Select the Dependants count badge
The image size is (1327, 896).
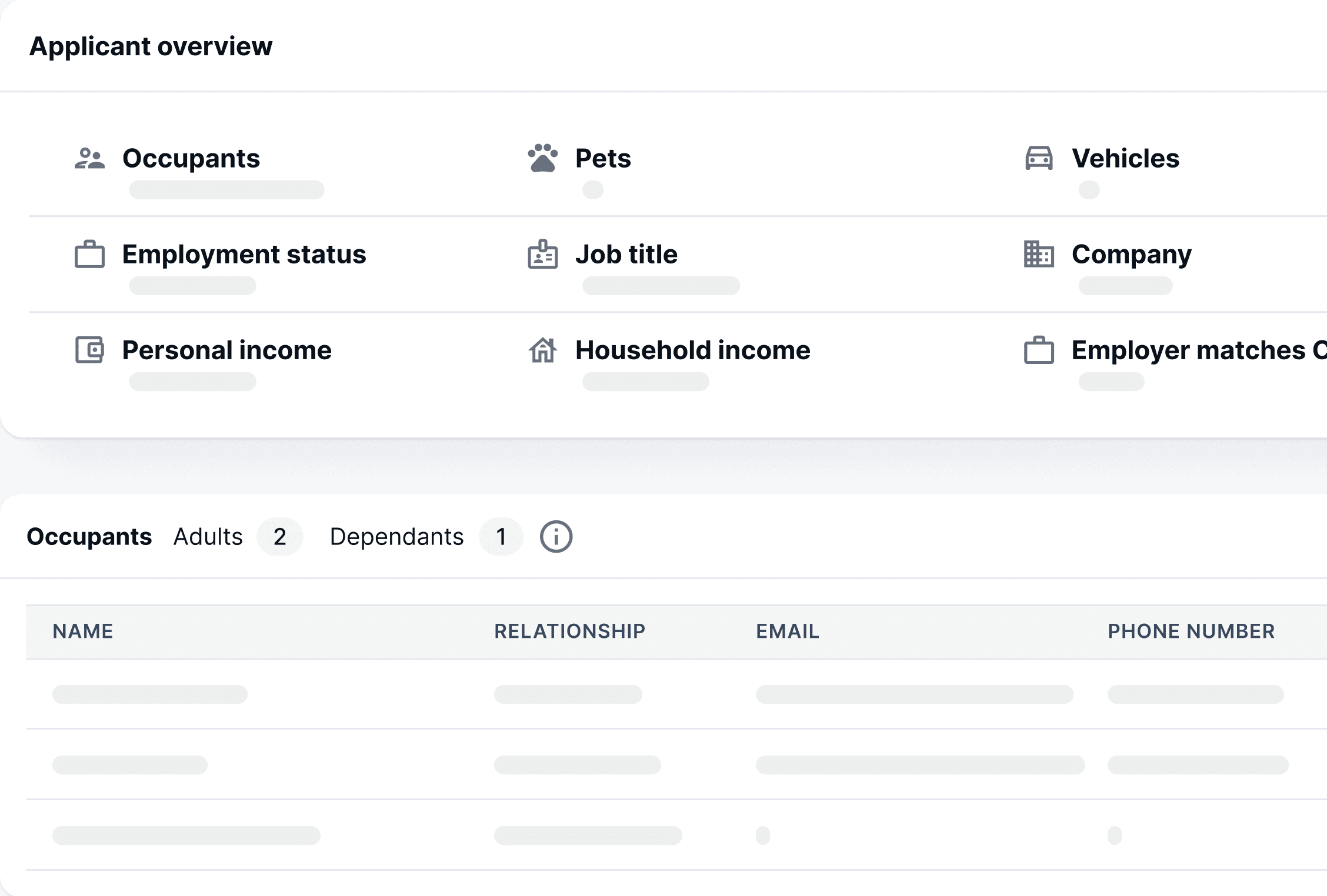[x=501, y=536]
